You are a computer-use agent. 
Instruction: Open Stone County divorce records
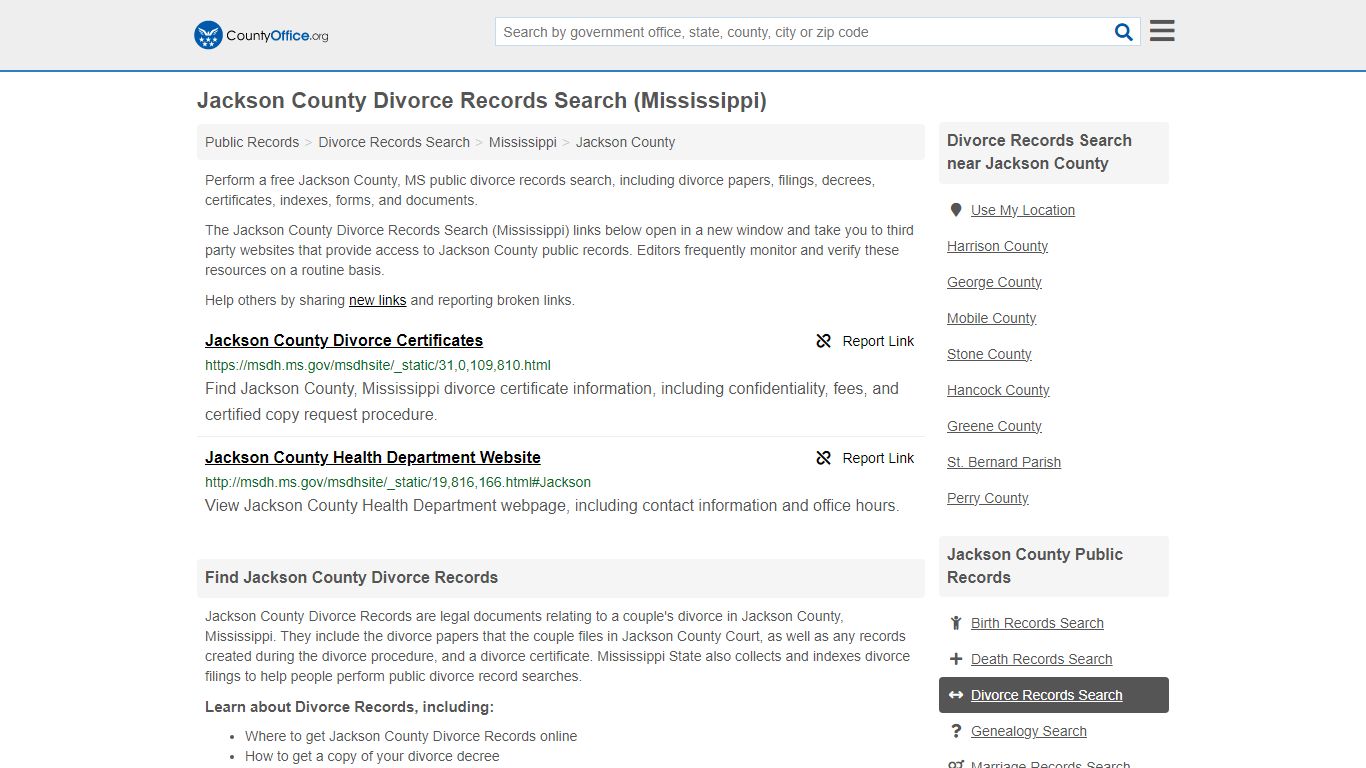coord(989,354)
